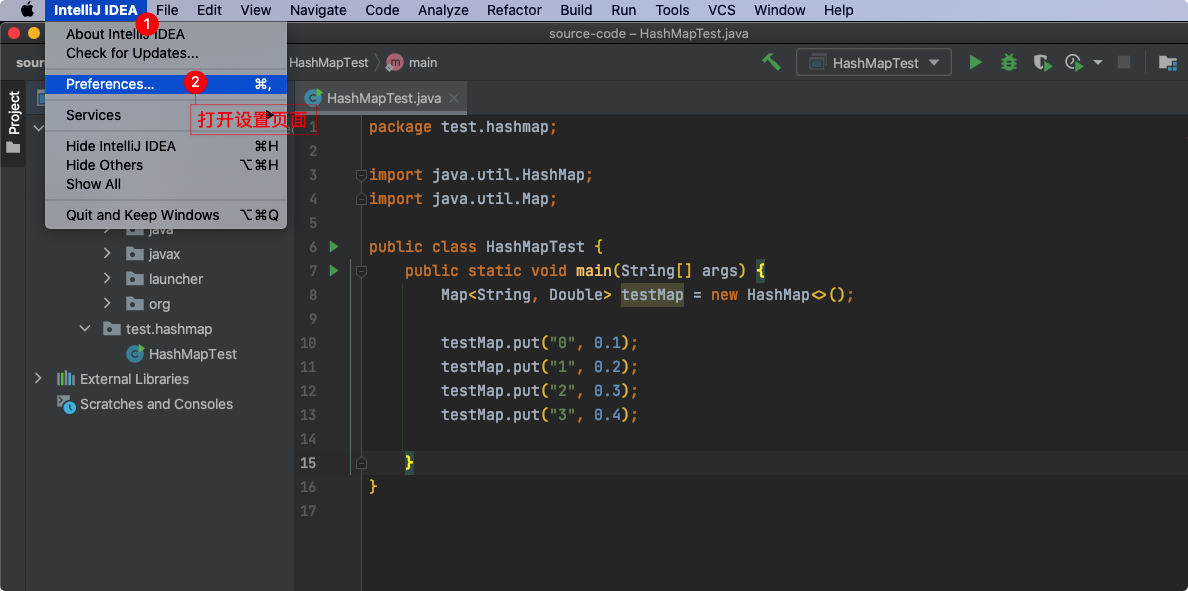Build the project with the hammer icon
This screenshot has height=591, width=1188.
coord(771,62)
